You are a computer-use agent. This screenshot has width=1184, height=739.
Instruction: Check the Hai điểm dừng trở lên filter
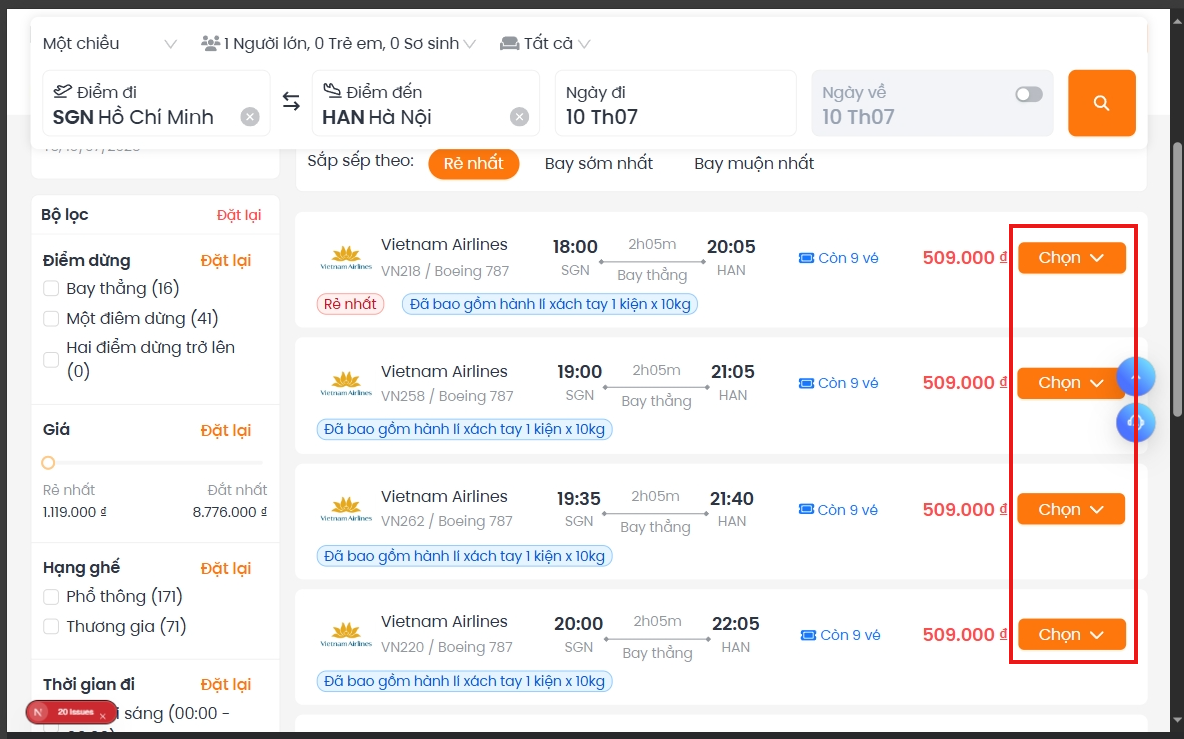[x=51, y=359]
